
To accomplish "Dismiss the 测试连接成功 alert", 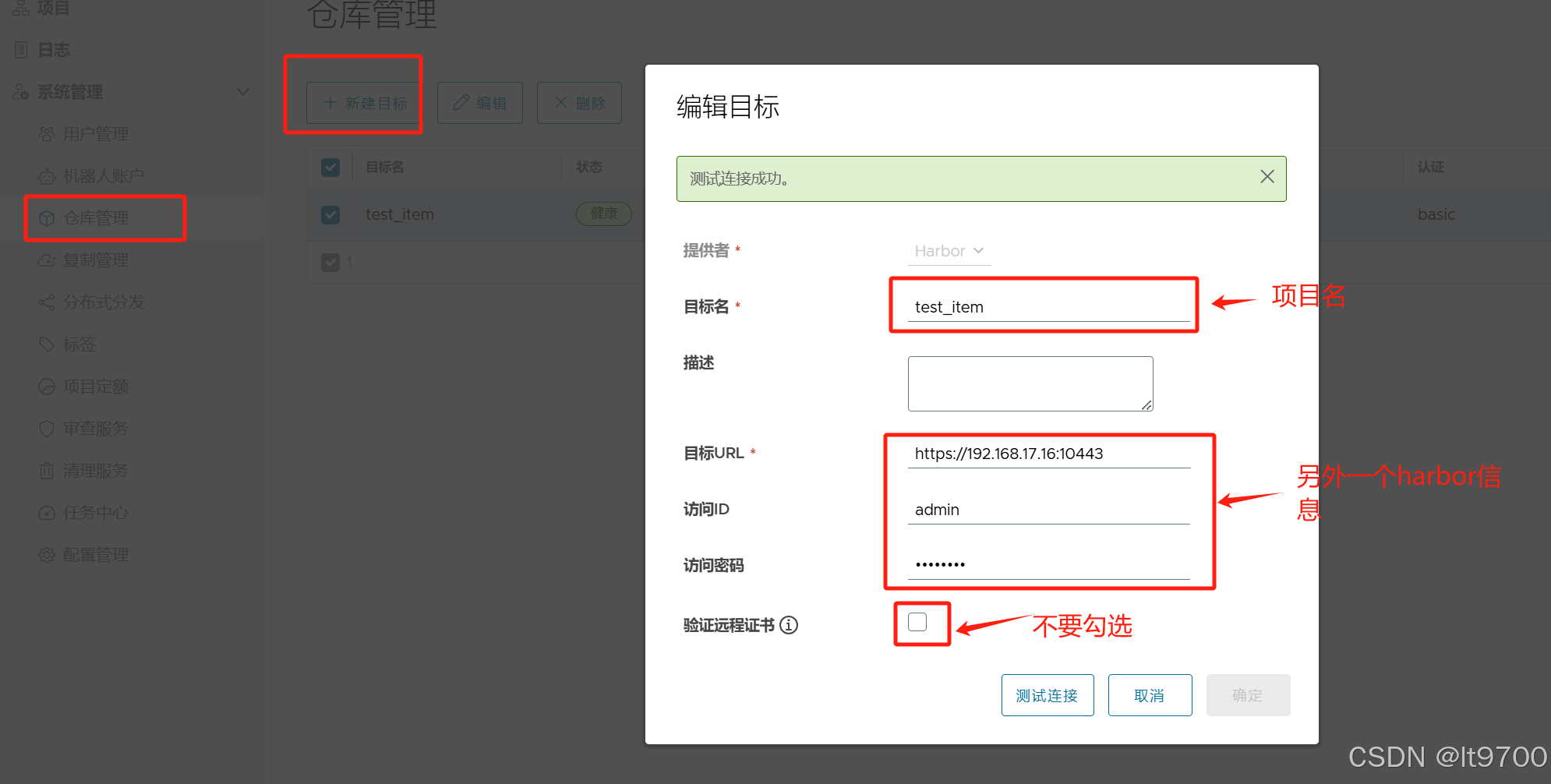I will pyautogui.click(x=1267, y=177).
